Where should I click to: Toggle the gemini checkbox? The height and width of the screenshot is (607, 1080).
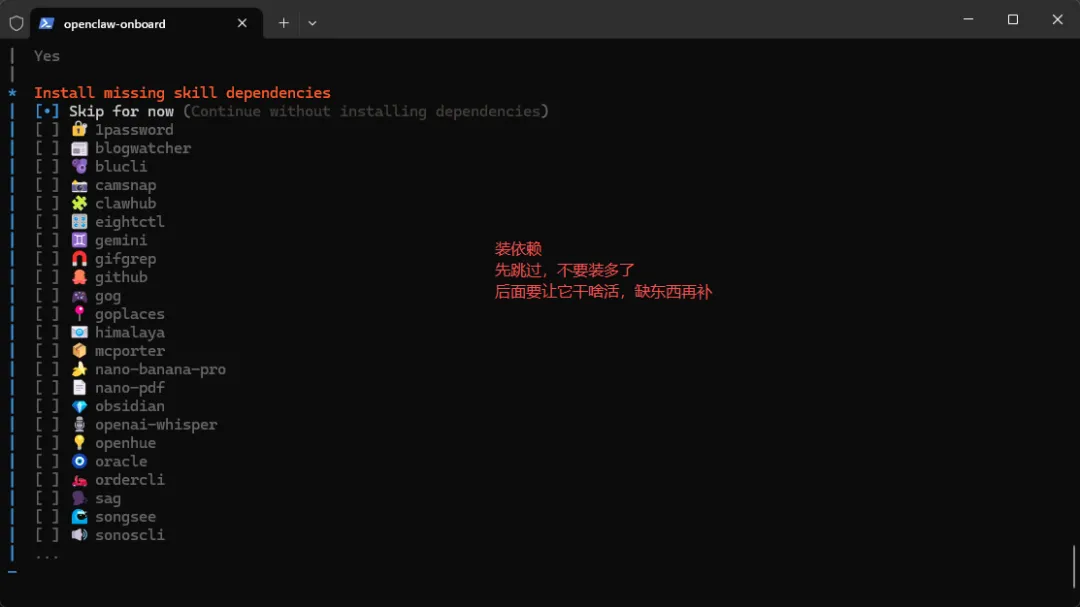[47, 240]
